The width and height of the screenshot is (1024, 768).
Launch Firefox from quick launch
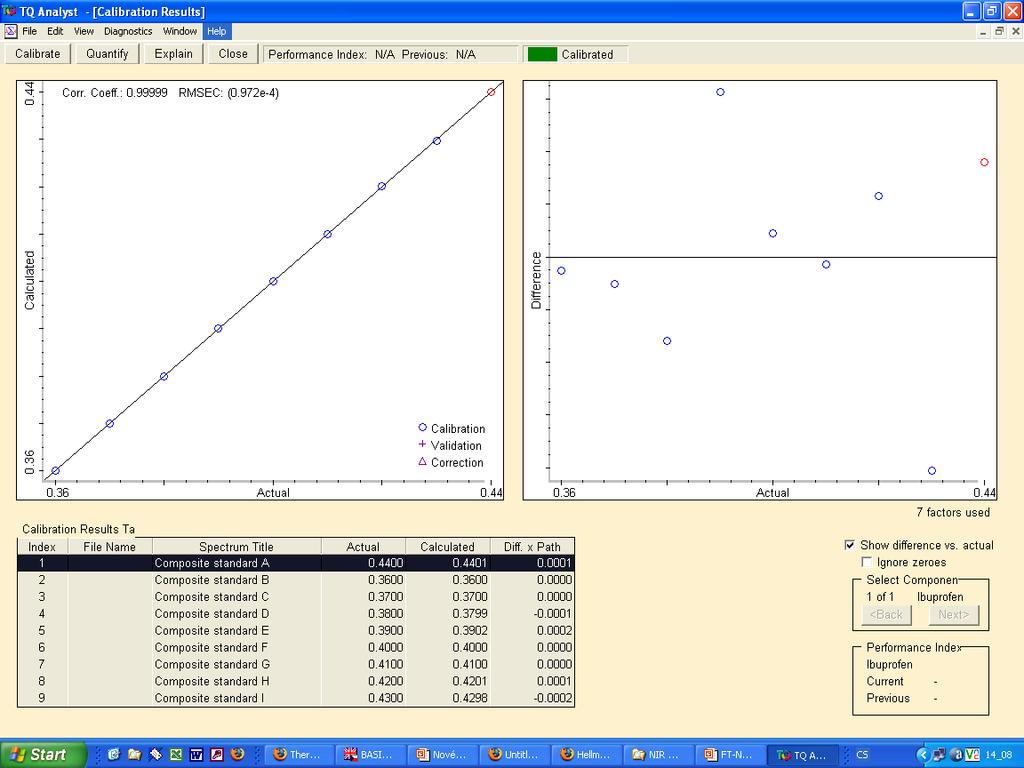(x=238, y=754)
